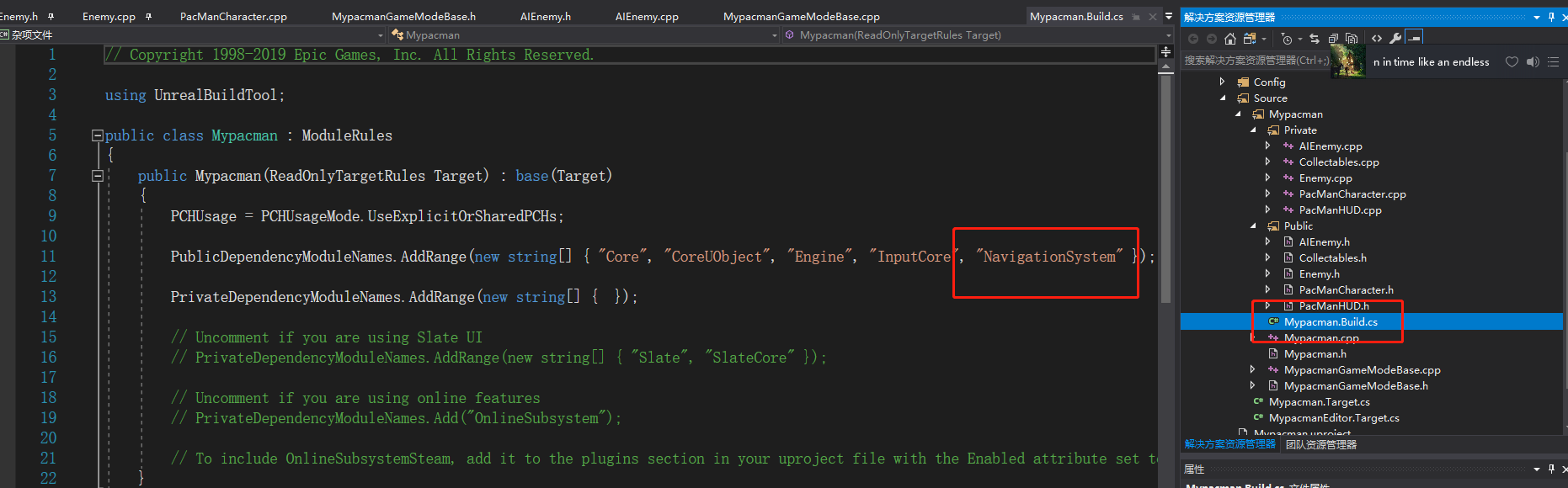Click the Collapse All icon

click(x=1333, y=39)
